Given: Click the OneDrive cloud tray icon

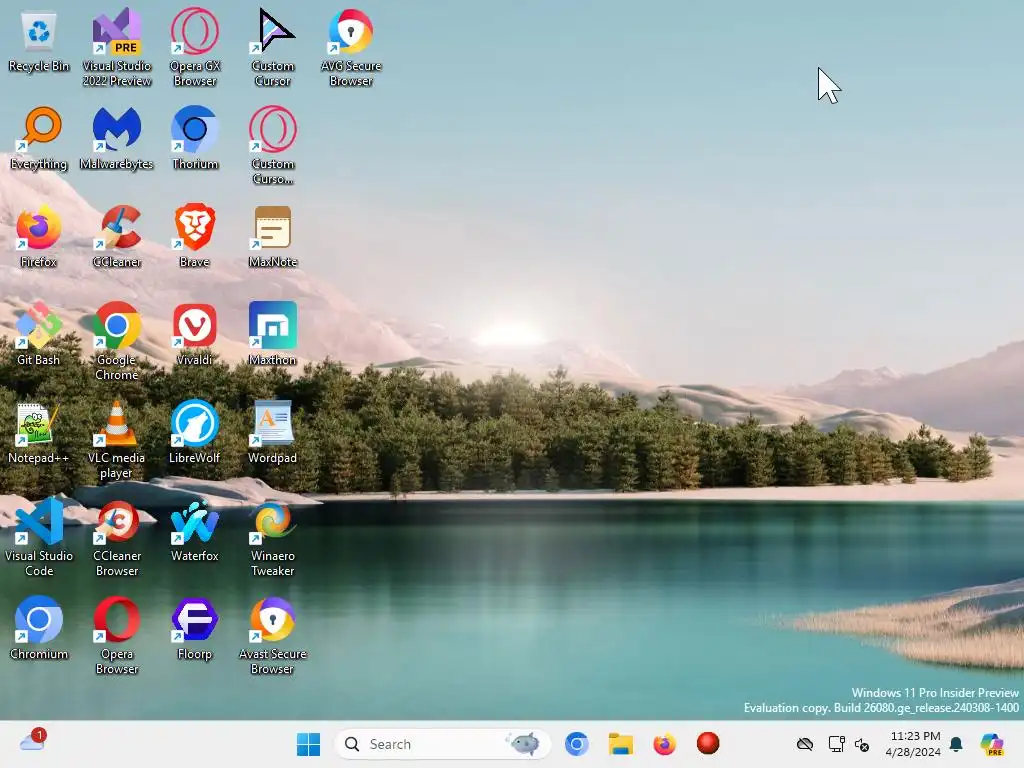Looking at the screenshot, I should point(805,744).
